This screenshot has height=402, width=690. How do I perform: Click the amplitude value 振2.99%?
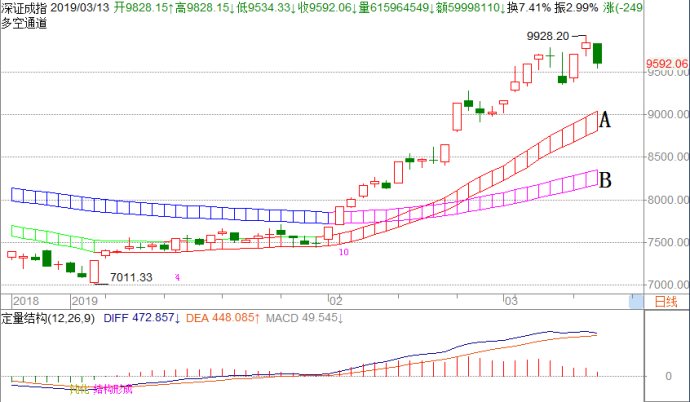576,7
